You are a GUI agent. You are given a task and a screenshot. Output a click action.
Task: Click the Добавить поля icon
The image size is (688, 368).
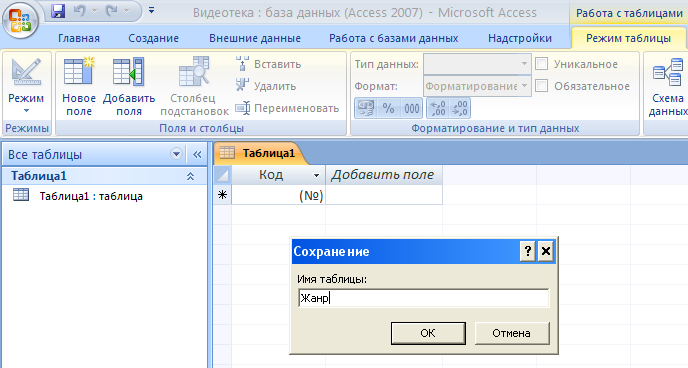point(129,71)
